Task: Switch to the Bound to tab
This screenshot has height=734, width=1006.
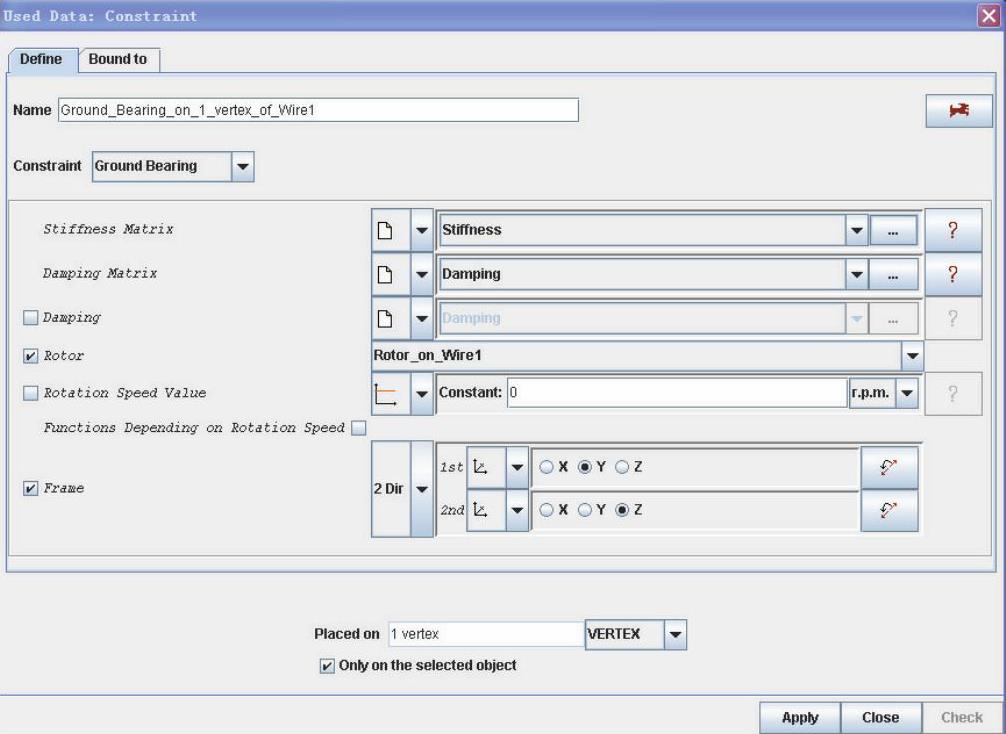Action: 118,59
